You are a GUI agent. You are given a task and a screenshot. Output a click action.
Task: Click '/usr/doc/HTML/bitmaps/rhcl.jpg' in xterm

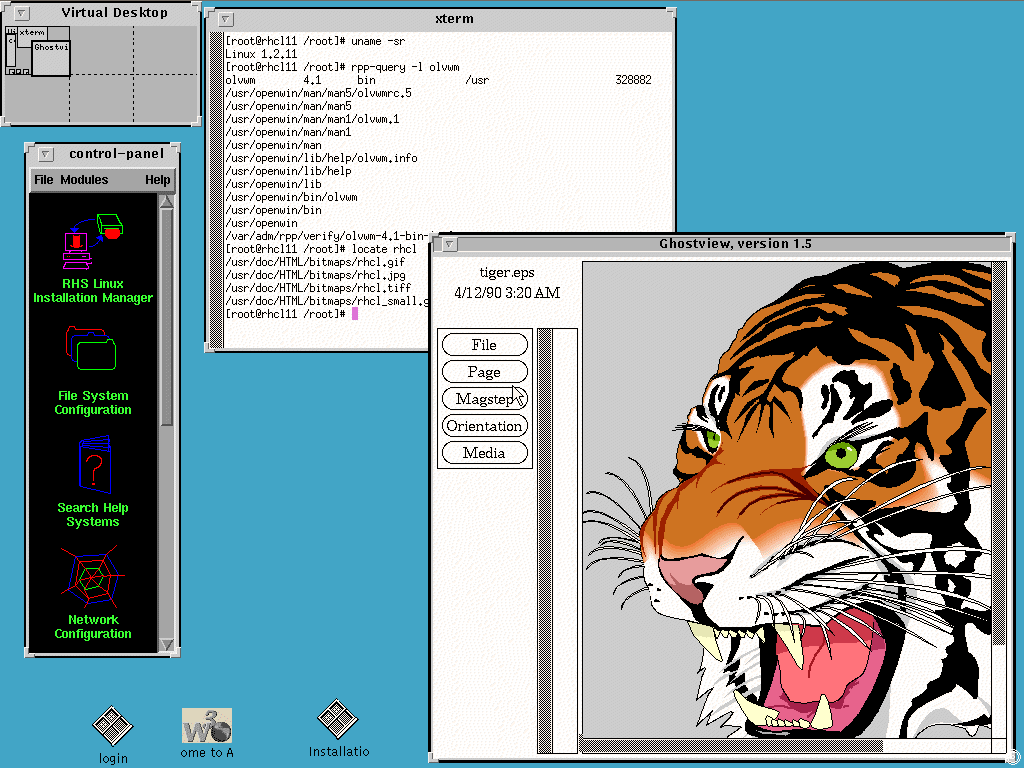click(x=315, y=275)
